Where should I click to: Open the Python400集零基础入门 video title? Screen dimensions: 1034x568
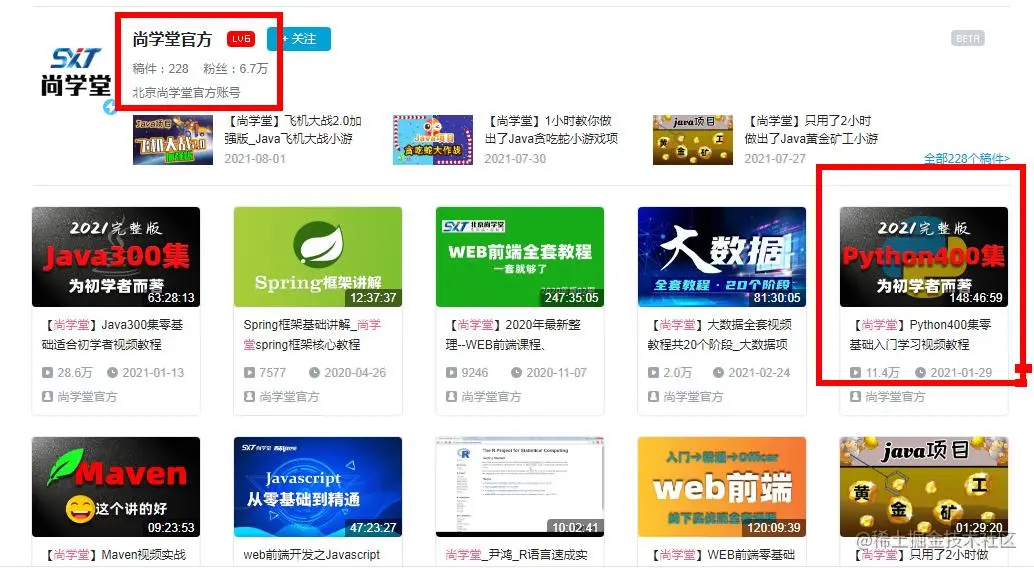pyautogui.click(x=921, y=334)
